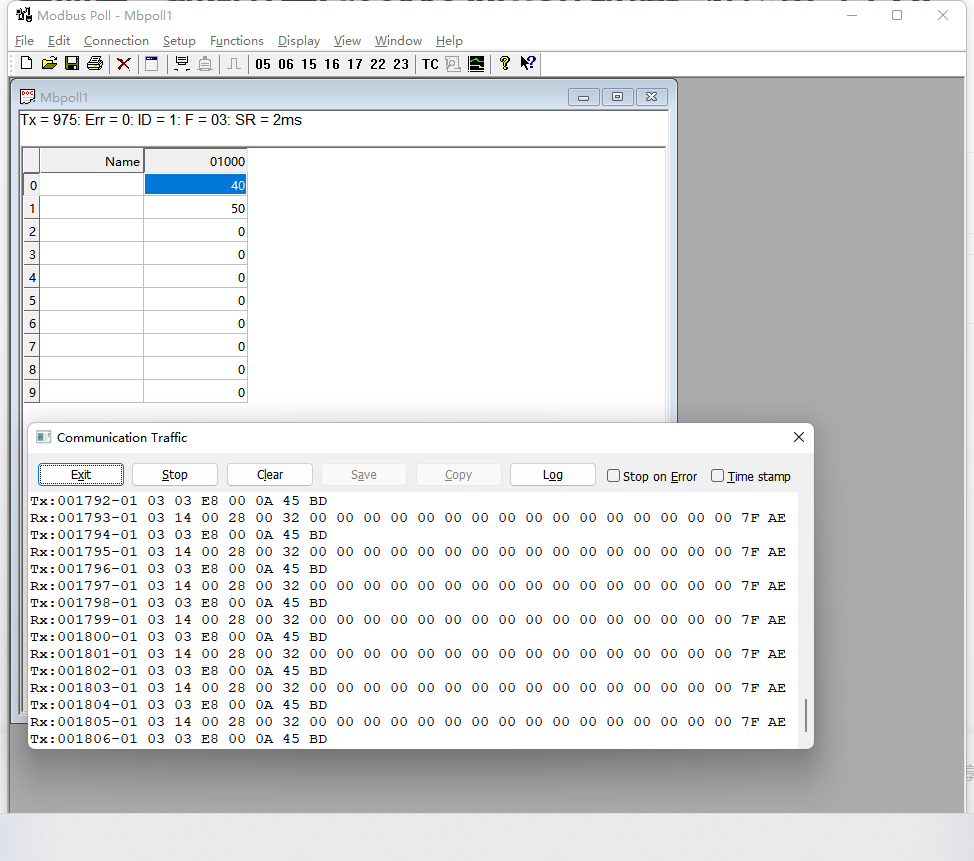Click the yellow question mark About icon
The height and width of the screenshot is (861, 974).
[504, 63]
